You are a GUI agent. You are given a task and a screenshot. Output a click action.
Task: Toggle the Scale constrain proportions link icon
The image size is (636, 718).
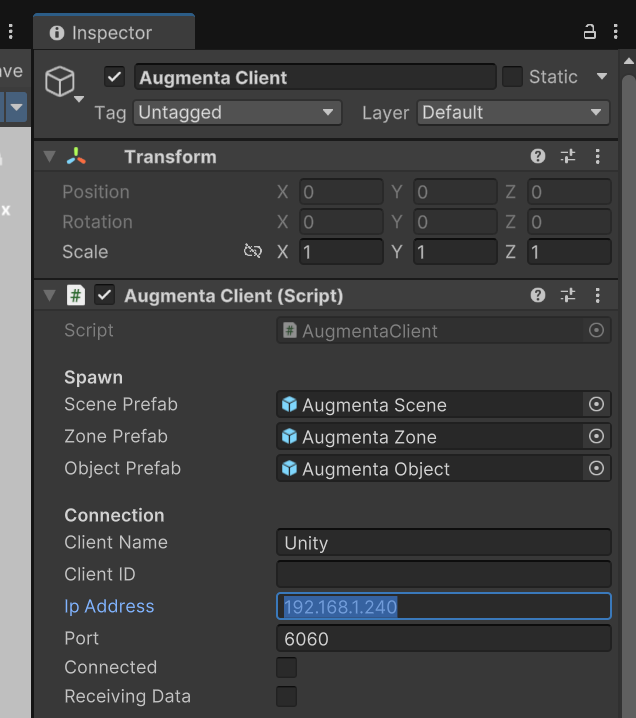point(253,252)
